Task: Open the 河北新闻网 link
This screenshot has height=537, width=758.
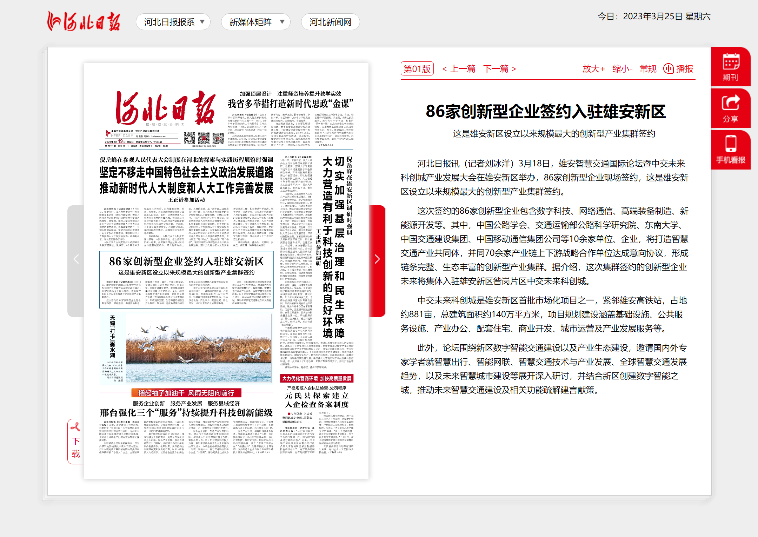Action: [x=330, y=21]
